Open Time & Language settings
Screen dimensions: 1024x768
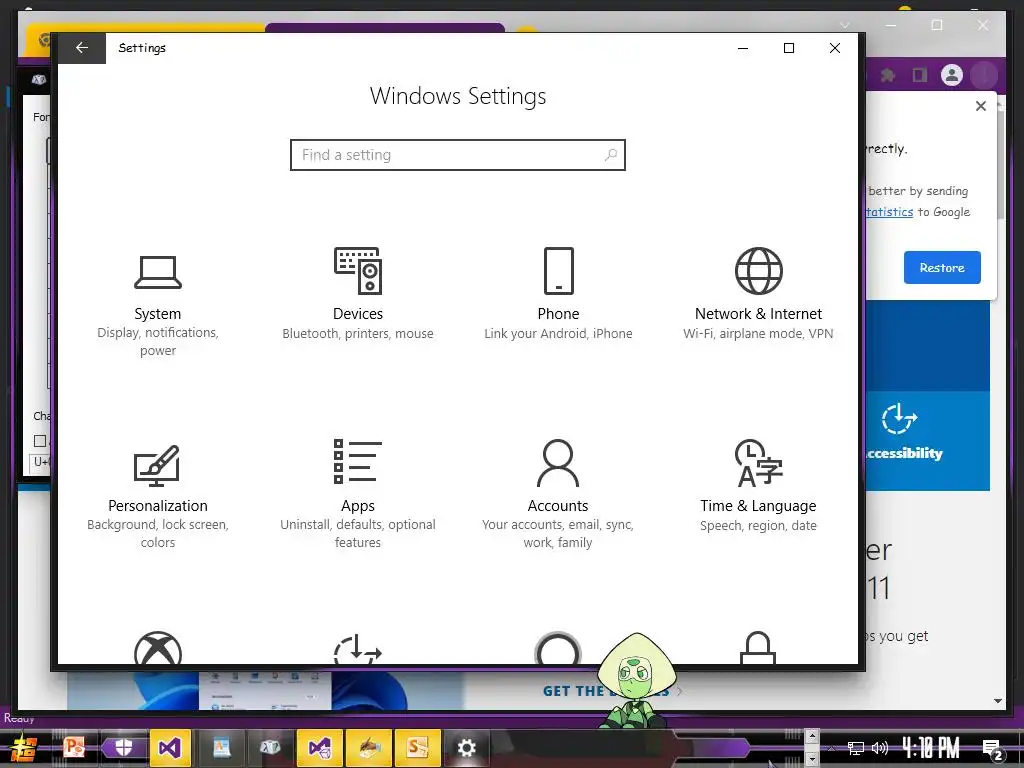(758, 487)
